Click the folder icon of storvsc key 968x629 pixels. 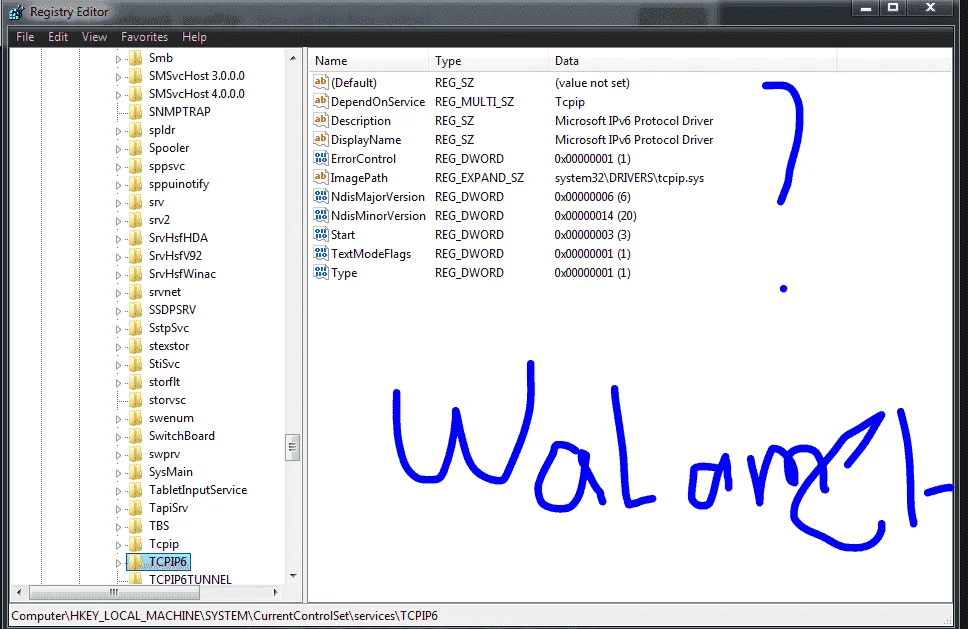point(135,400)
